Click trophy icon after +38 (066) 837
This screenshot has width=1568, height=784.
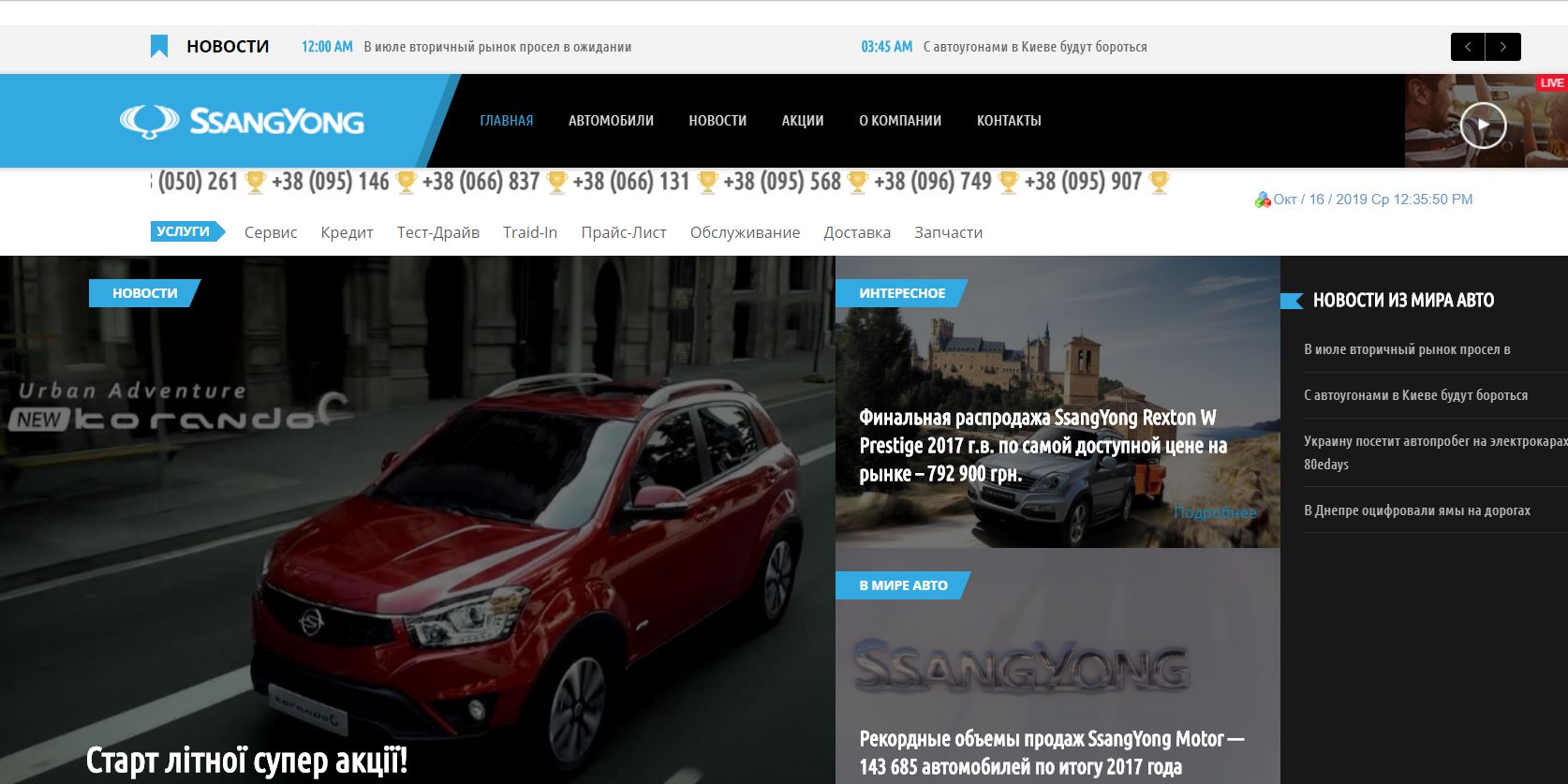tap(556, 182)
